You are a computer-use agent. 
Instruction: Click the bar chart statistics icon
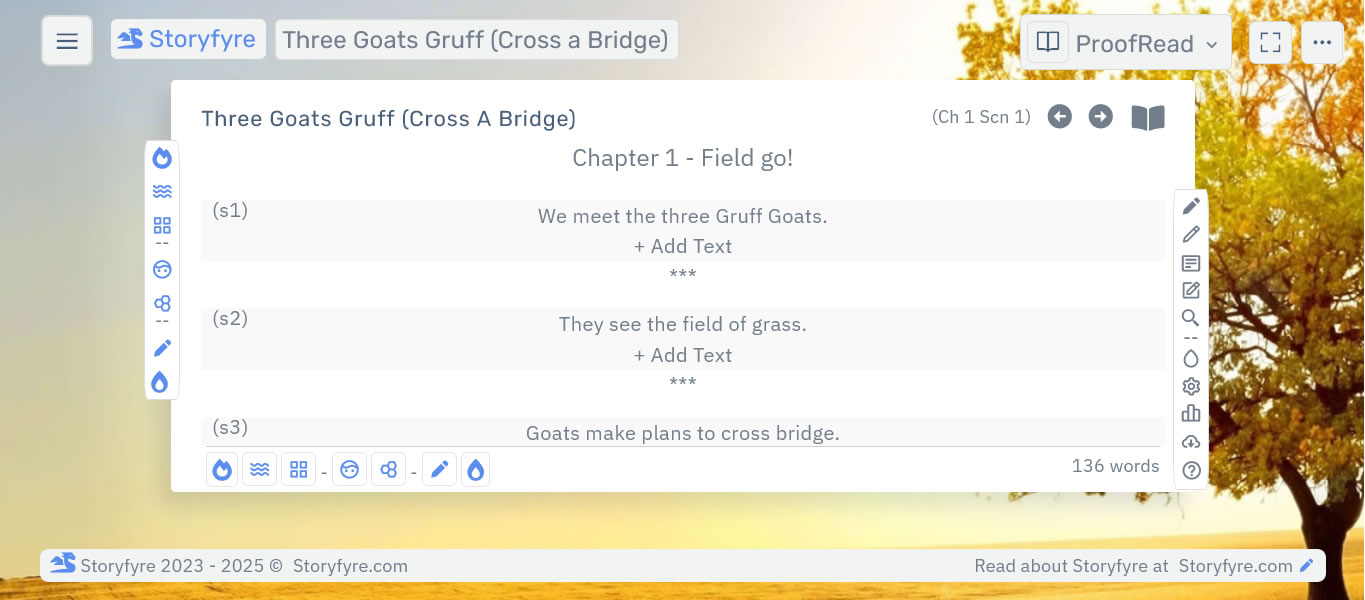pyautogui.click(x=1191, y=413)
